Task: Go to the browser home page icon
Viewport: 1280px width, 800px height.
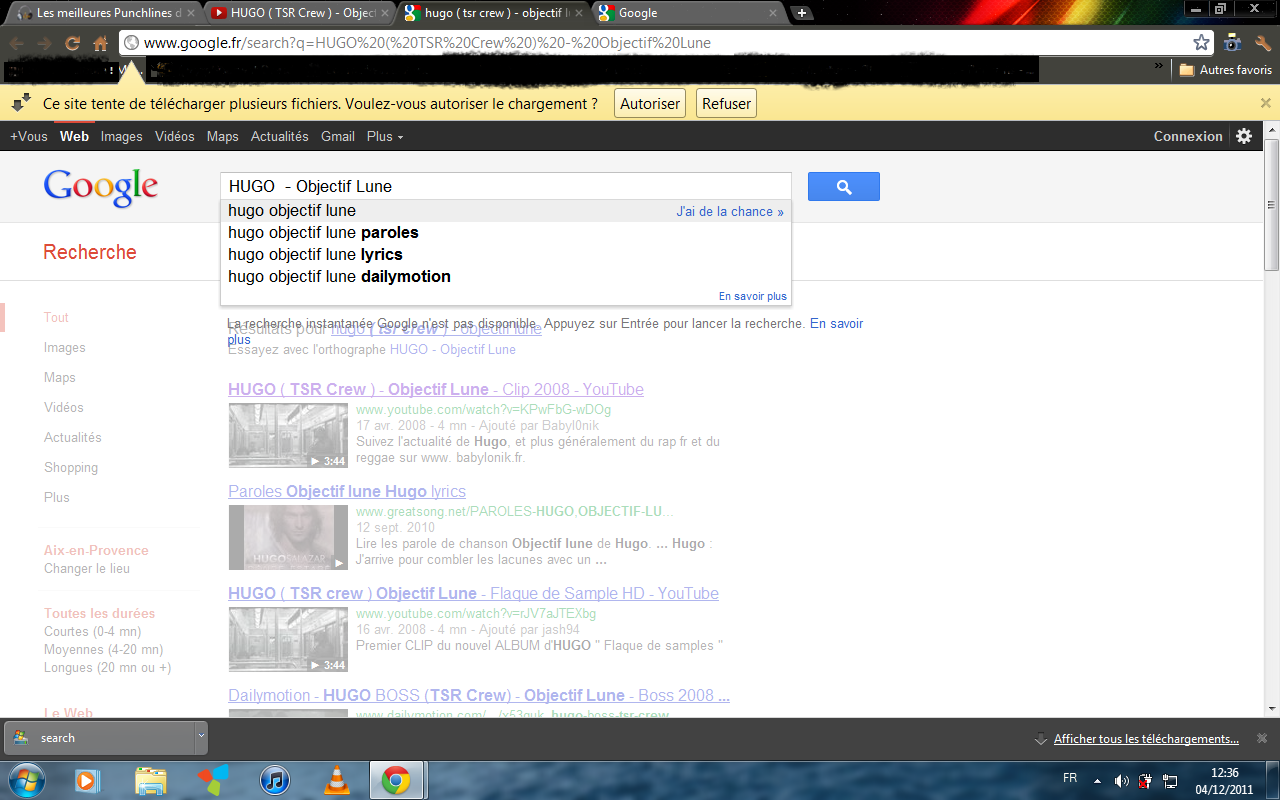Action: click(100, 43)
